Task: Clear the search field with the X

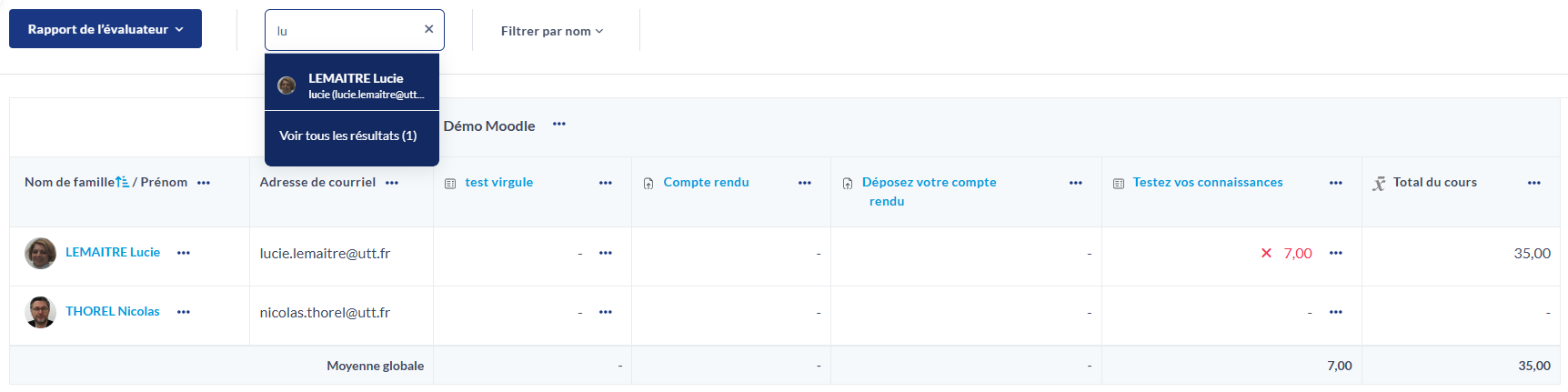Action: [428, 29]
